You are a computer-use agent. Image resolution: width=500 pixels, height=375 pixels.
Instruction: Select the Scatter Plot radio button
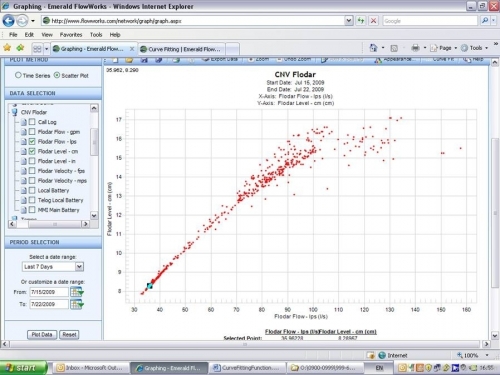pyautogui.click(x=57, y=75)
